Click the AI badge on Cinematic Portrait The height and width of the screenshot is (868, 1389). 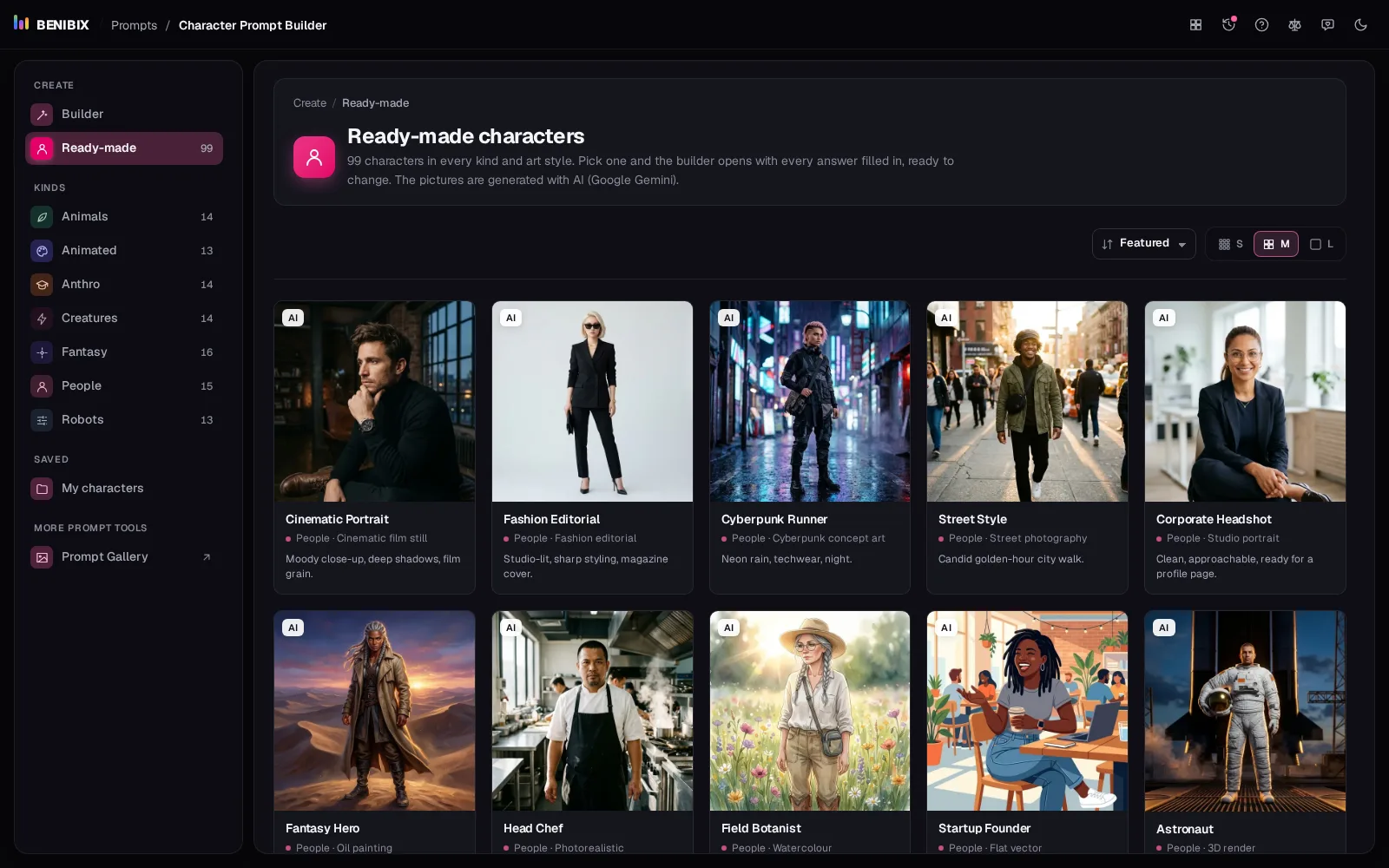pos(293,318)
